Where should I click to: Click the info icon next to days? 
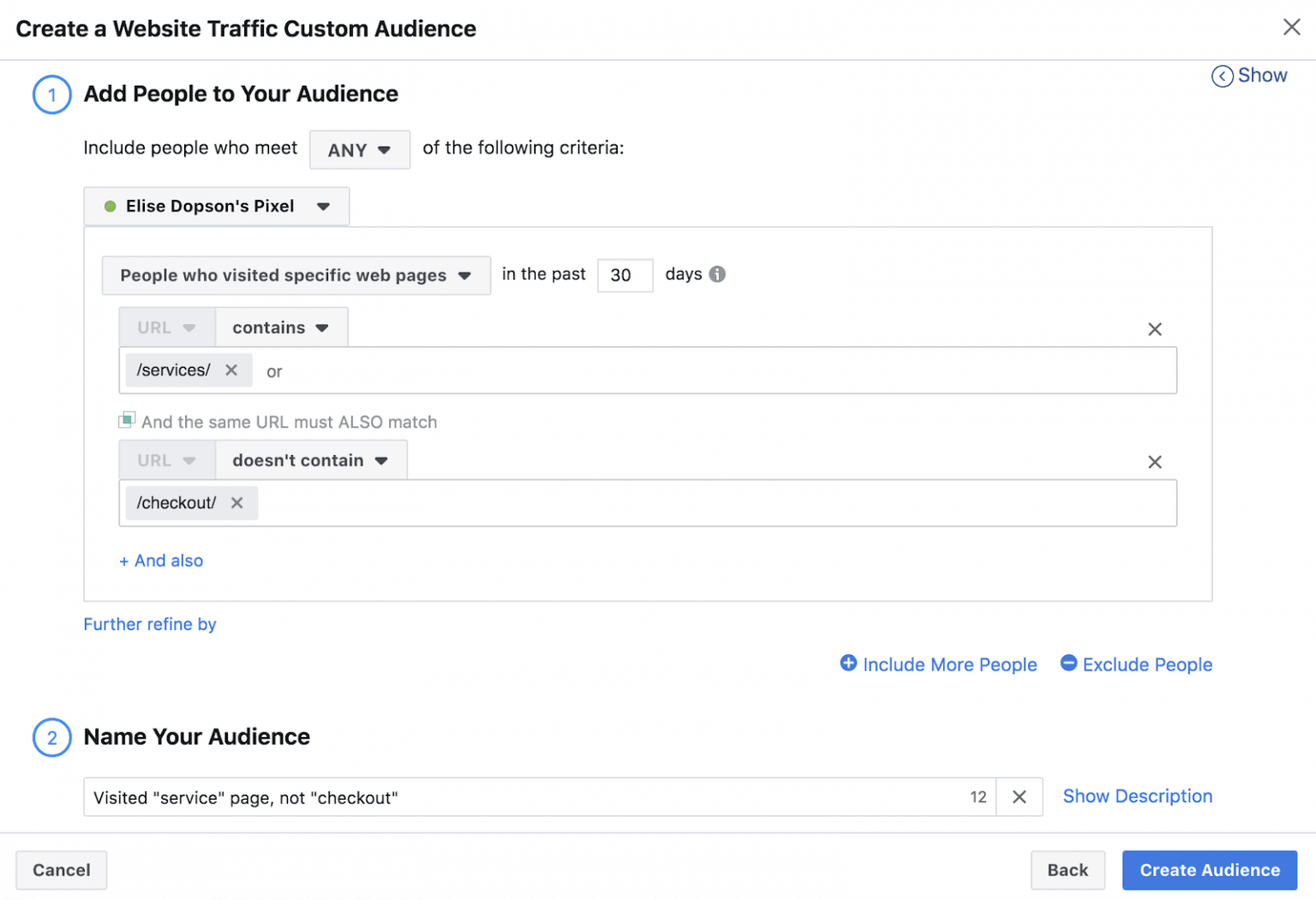click(x=717, y=274)
